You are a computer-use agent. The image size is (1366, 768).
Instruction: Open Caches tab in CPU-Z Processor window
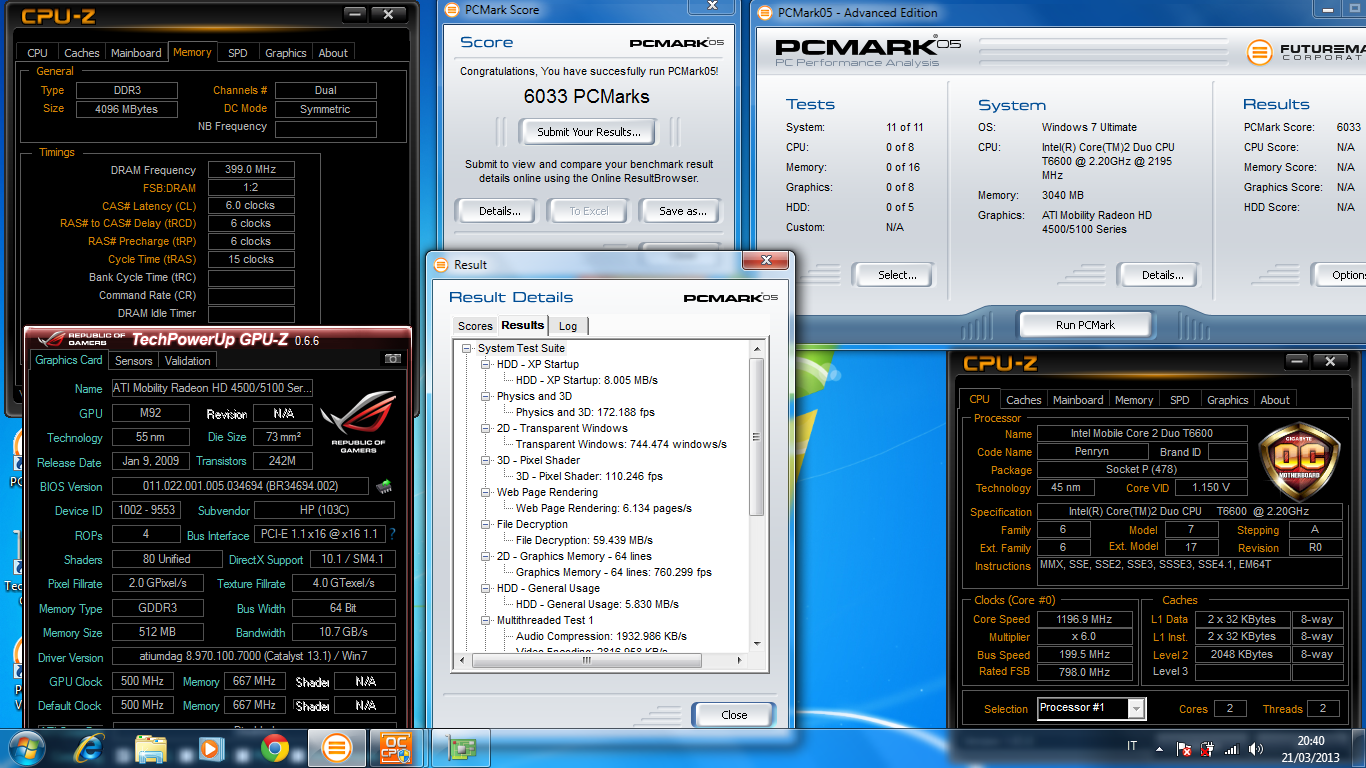pyautogui.click(x=1024, y=400)
